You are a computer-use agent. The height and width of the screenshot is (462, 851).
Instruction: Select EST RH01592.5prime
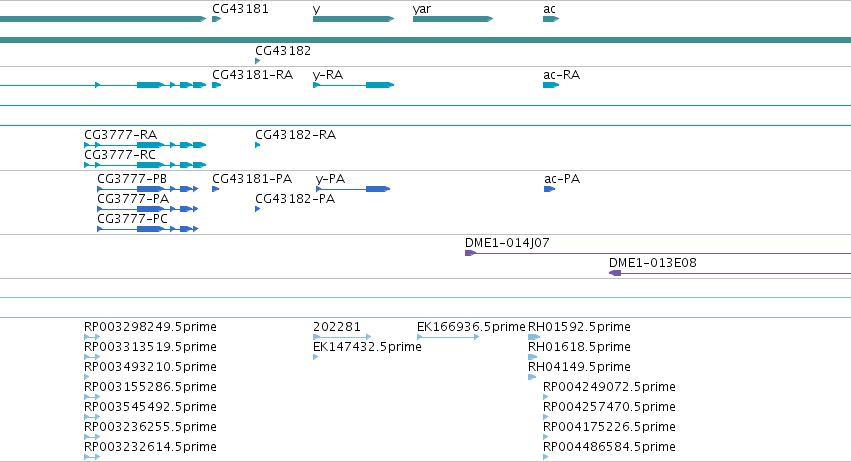(579, 327)
